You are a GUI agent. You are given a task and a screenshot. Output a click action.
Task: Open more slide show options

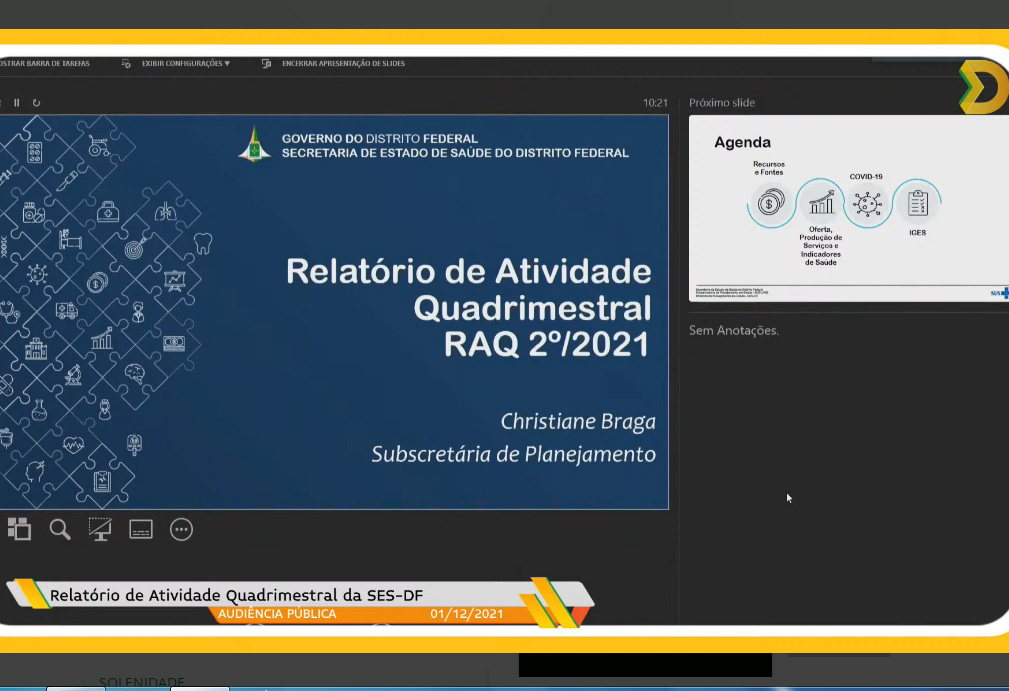click(181, 530)
